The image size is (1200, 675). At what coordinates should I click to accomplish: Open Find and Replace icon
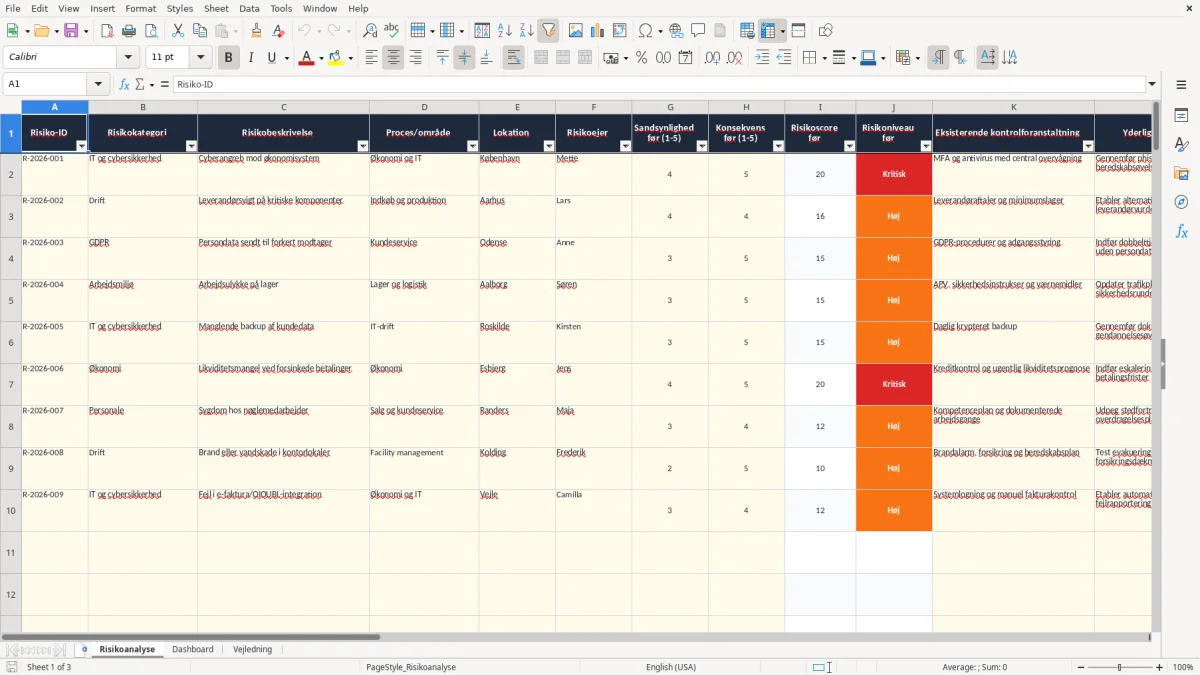[x=370, y=31]
